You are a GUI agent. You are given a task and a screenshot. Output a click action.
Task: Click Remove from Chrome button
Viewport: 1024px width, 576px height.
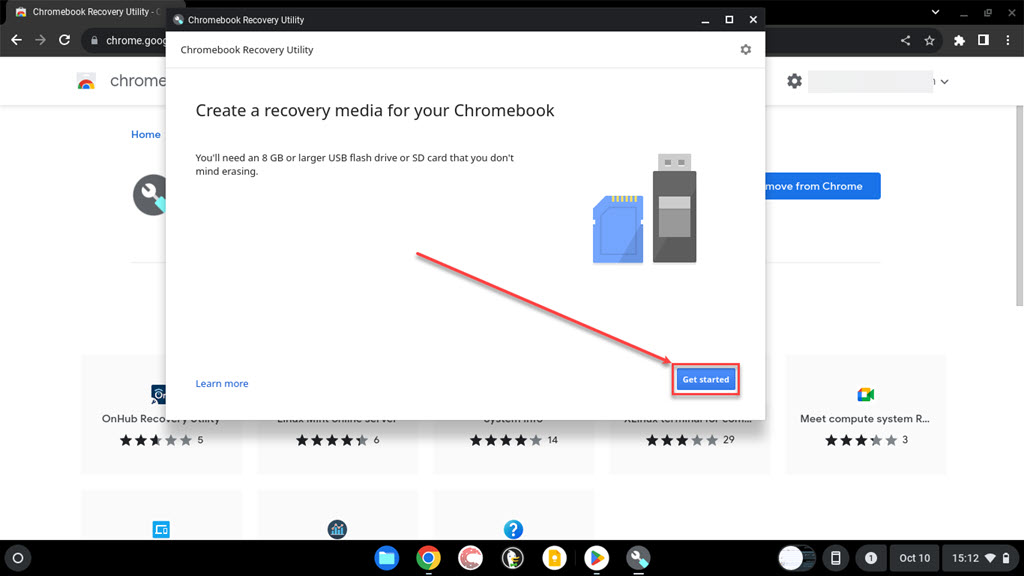coord(823,186)
